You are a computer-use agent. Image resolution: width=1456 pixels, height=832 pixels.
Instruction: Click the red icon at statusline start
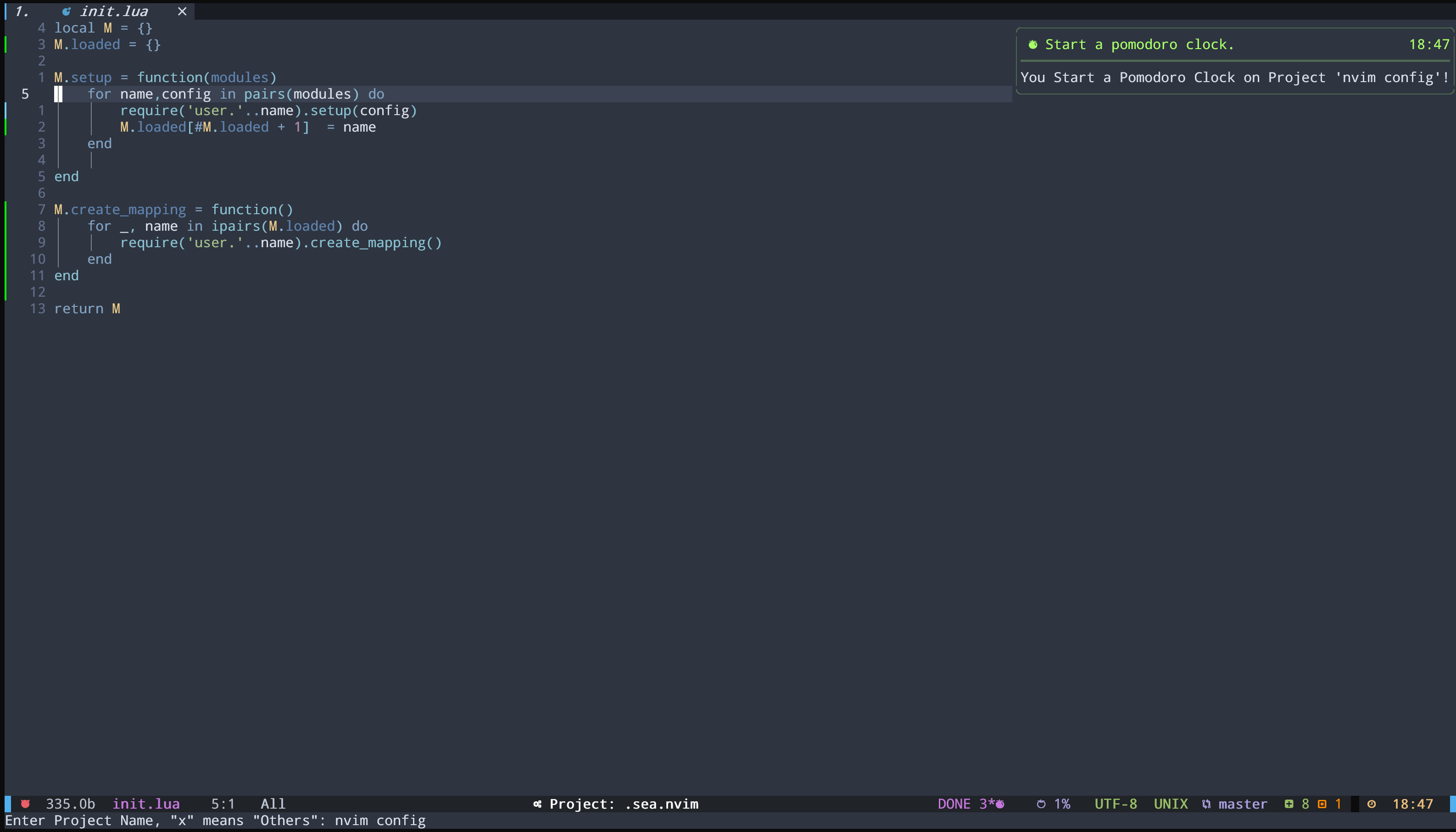point(25,804)
